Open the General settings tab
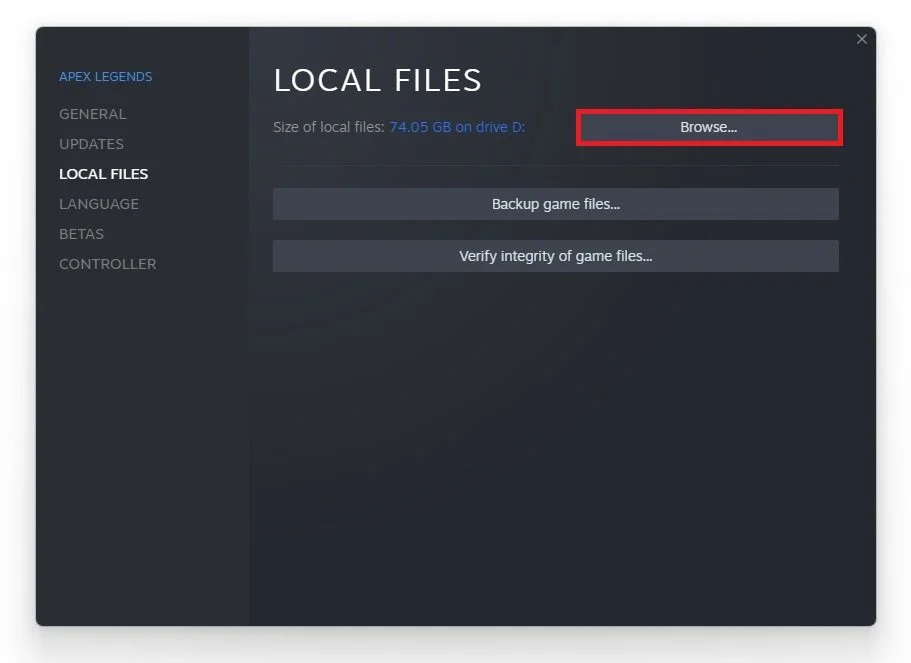Image resolution: width=911 pixels, height=663 pixels. (93, 114)
